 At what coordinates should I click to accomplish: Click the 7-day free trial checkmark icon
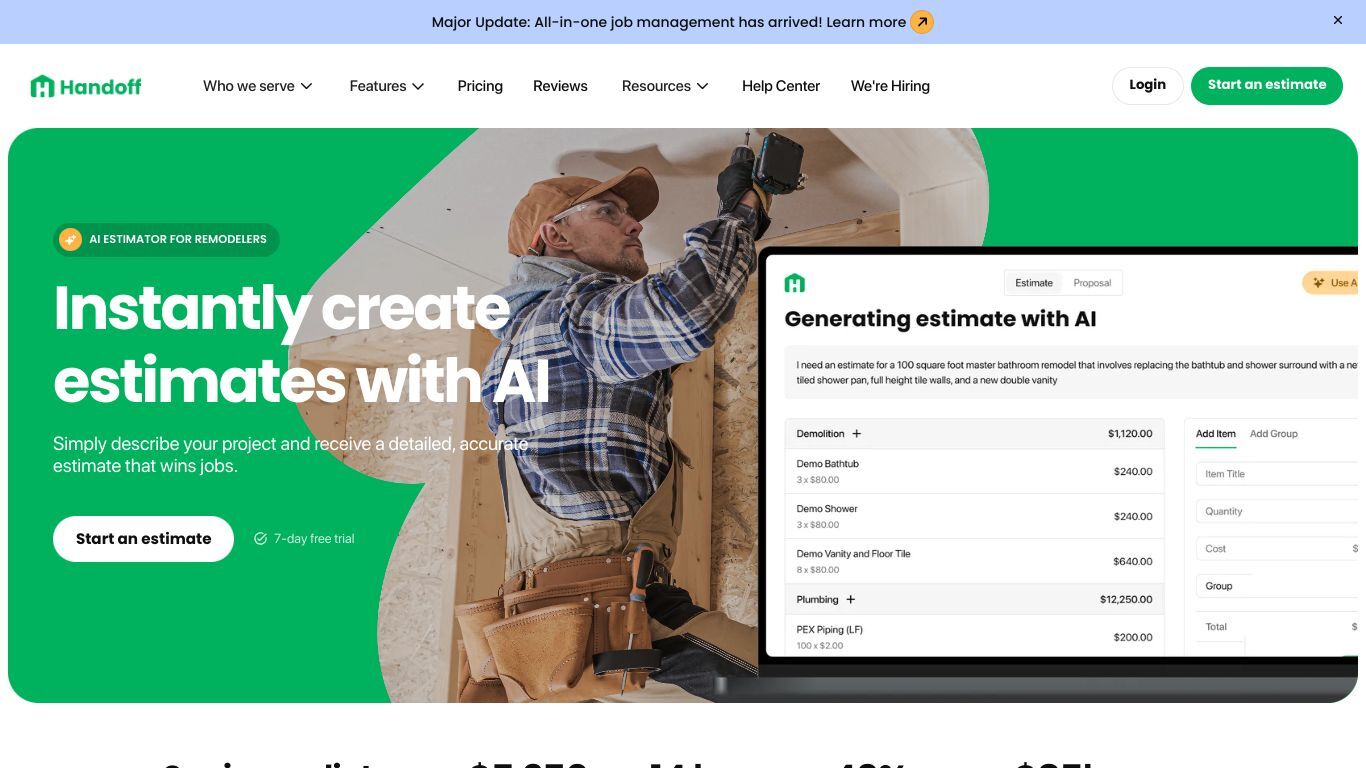(260, 539)
